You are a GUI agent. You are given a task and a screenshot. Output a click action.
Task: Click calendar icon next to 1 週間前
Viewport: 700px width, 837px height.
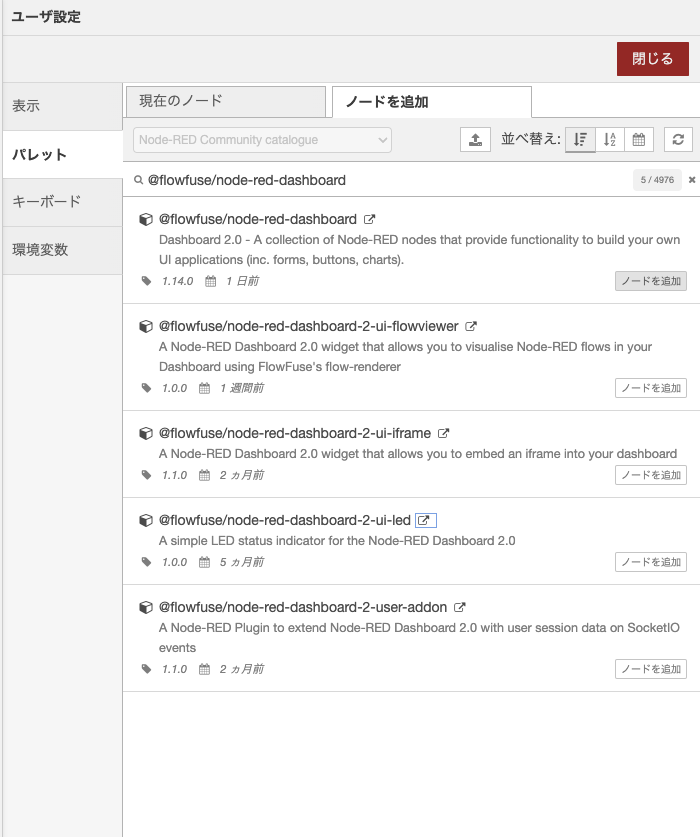205,388
